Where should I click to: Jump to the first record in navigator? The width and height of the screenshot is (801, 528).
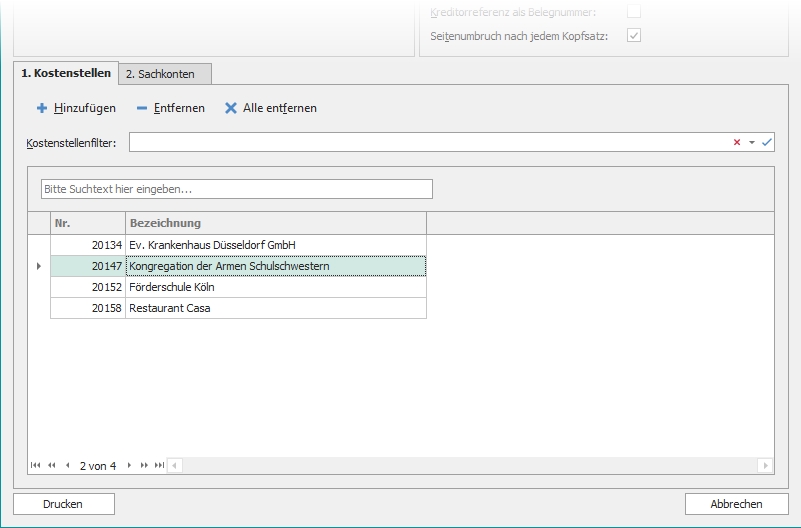coord(36,465)
